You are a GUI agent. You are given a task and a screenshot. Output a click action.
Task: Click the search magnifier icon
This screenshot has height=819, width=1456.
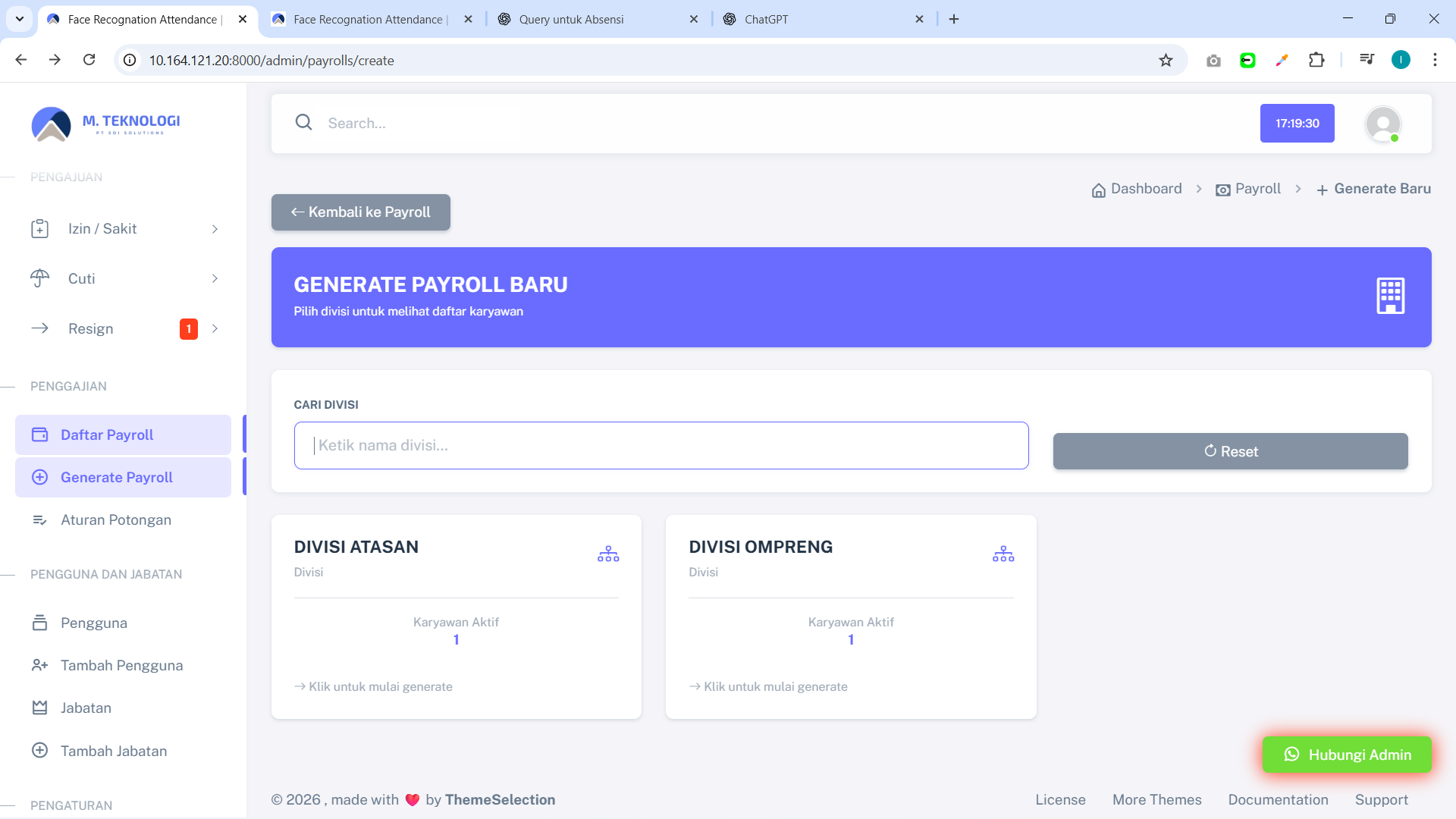(303, 122)
